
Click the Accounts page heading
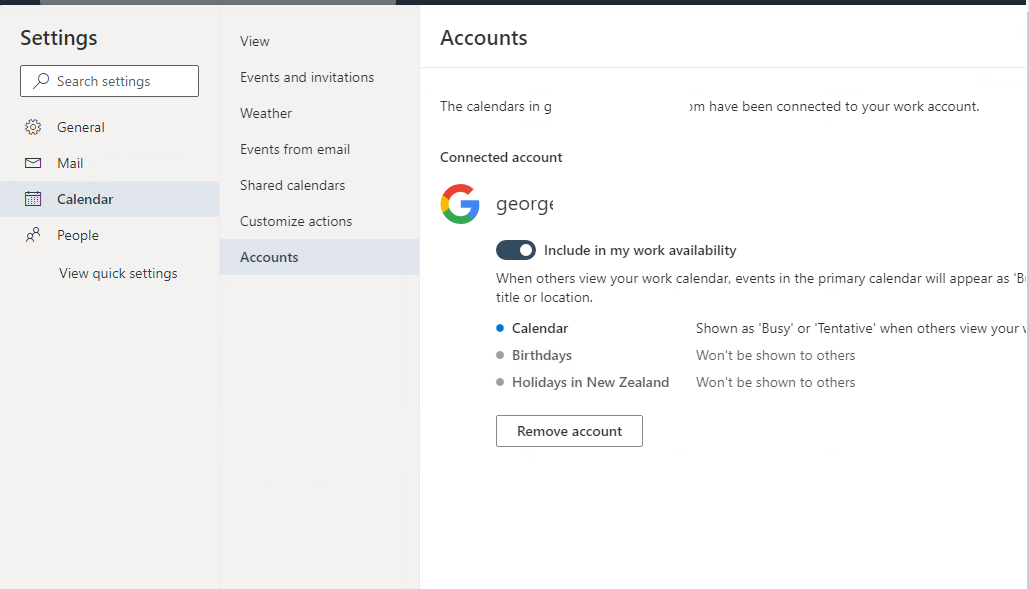[484, 38]
